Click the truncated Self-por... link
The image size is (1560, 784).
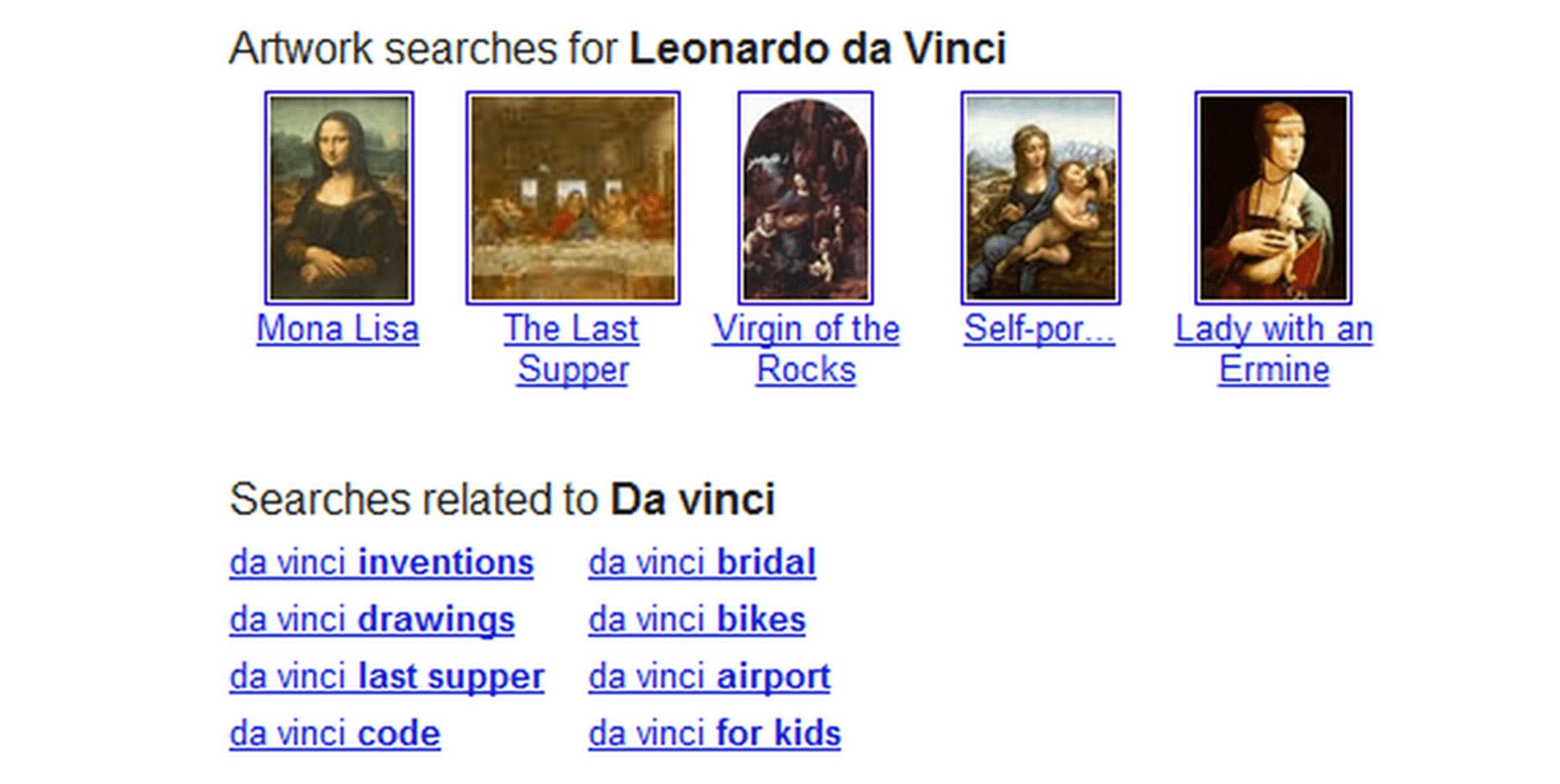coord(1039,329)
